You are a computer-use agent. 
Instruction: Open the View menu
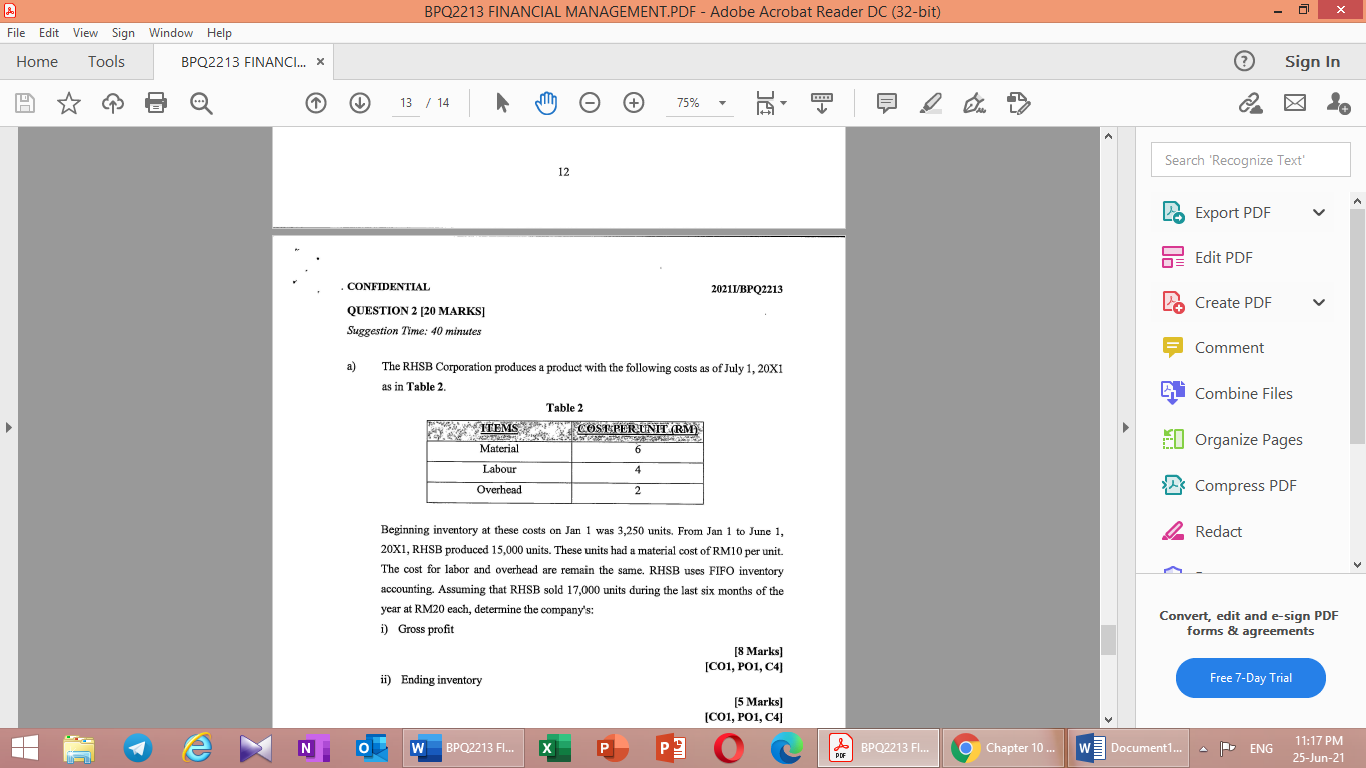pos(85,32)
